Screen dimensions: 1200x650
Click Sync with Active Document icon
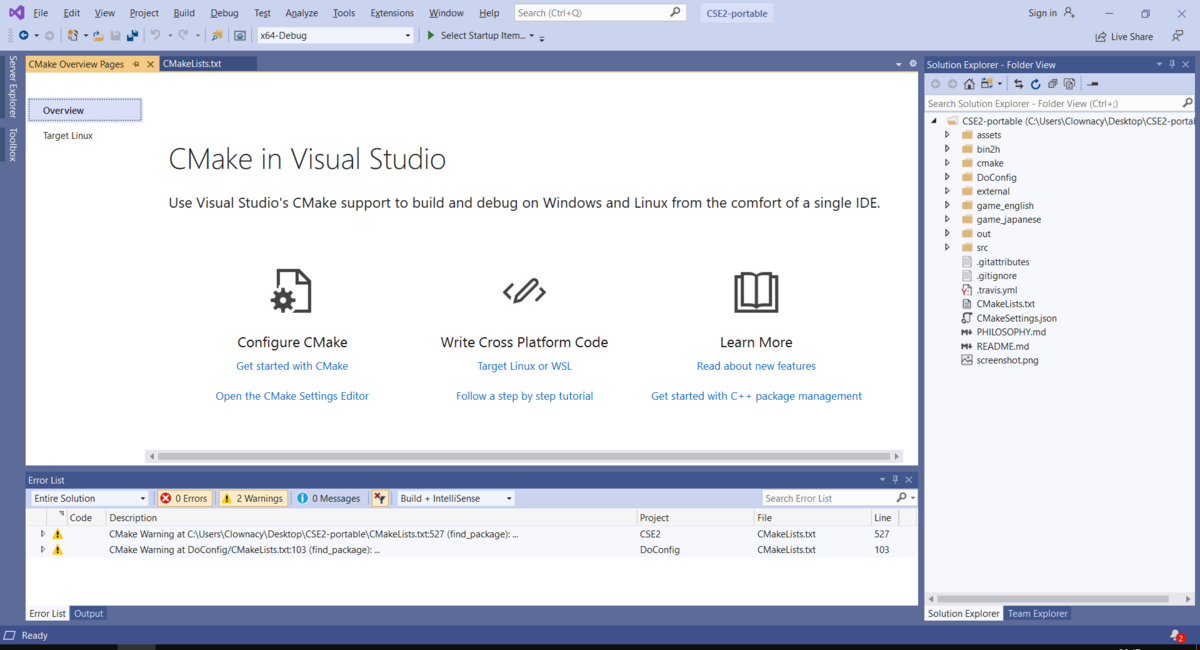pyautogui.click(x=1019, y=84)
